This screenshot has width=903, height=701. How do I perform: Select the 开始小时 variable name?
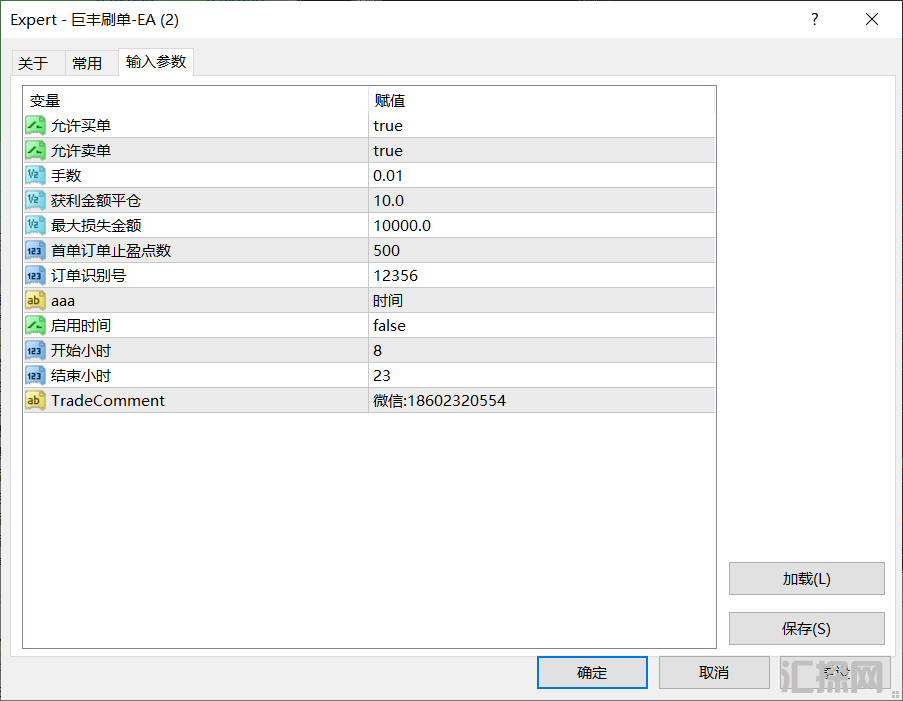[x=81, y=351]
